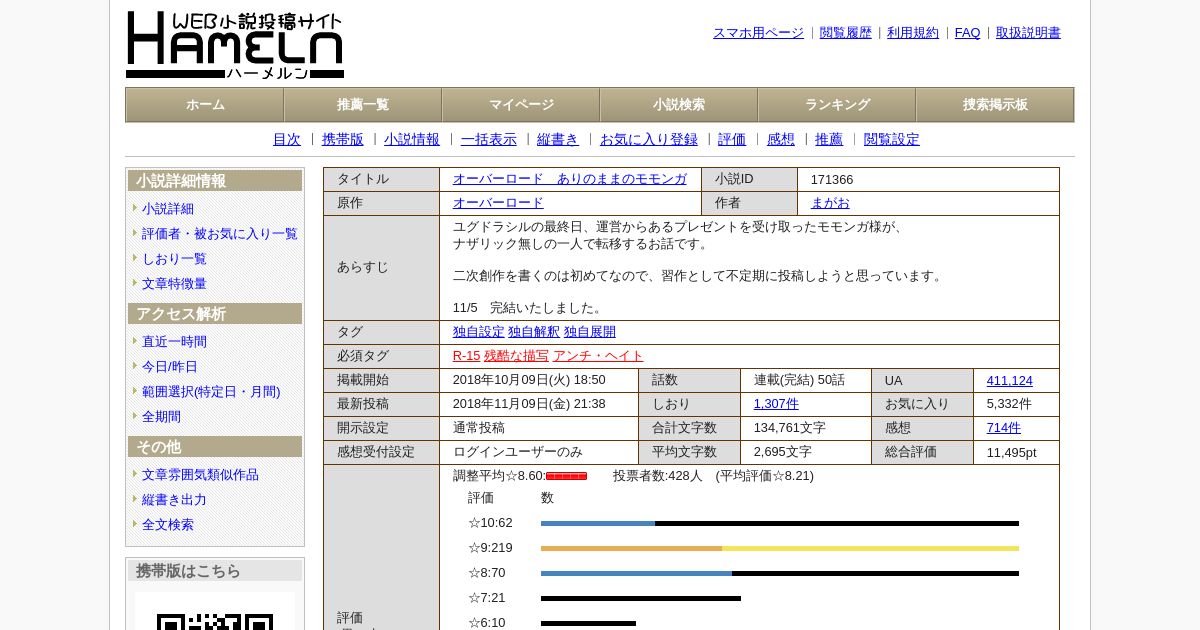Click the 独自設定 tag
Image resolution: width=1200 pixels, height=630 pixels.
coord(479,332)
